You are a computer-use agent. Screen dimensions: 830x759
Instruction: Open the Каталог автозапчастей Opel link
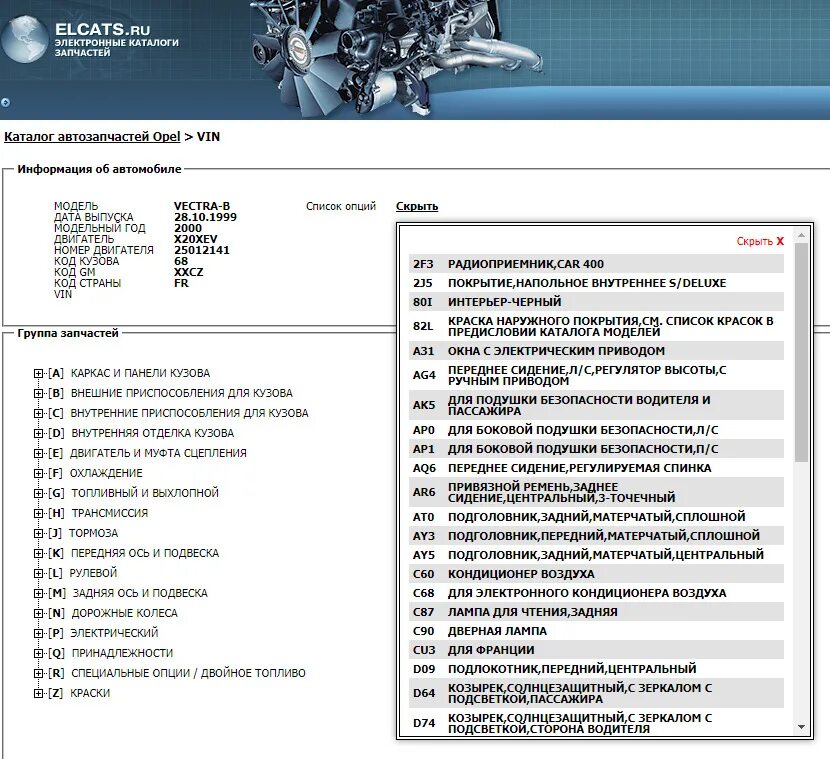(92, 137)
